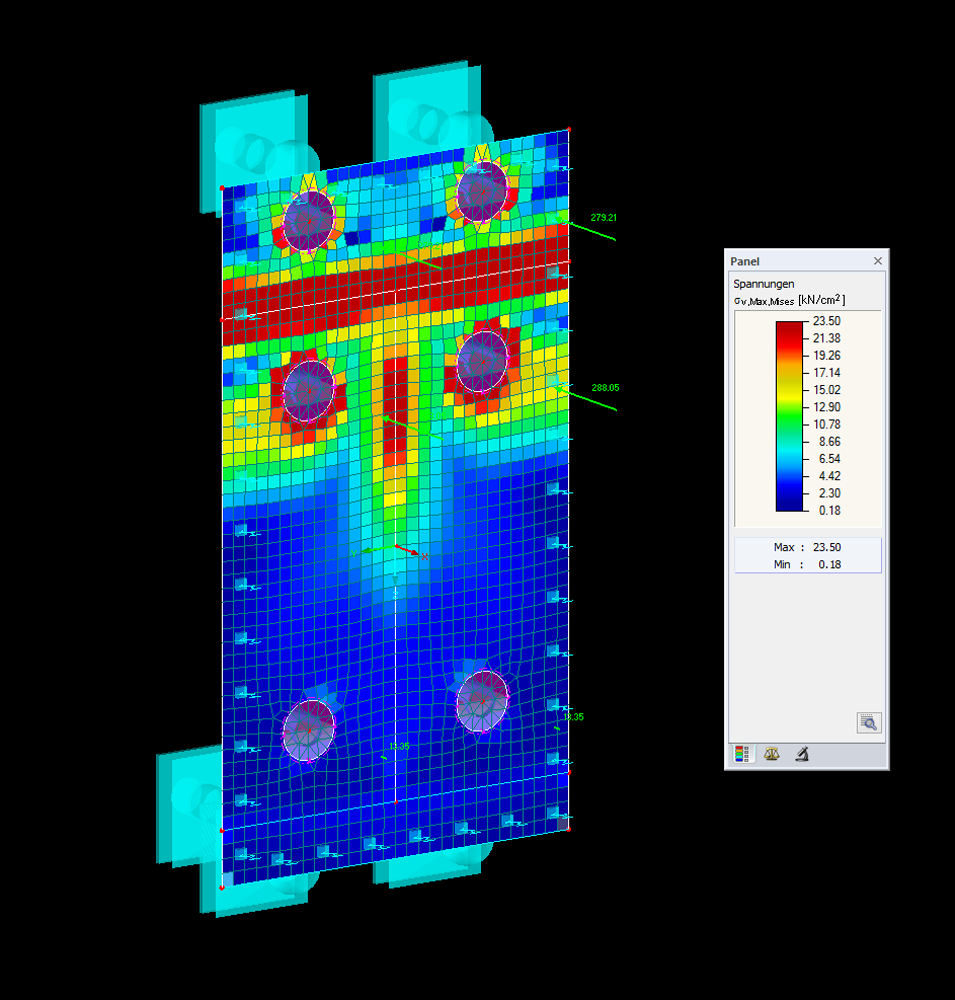Open the color scale tab in Panel
The height and width of the screenshot is (1000, 955).
pyautogui.click(x=742, y=754)
